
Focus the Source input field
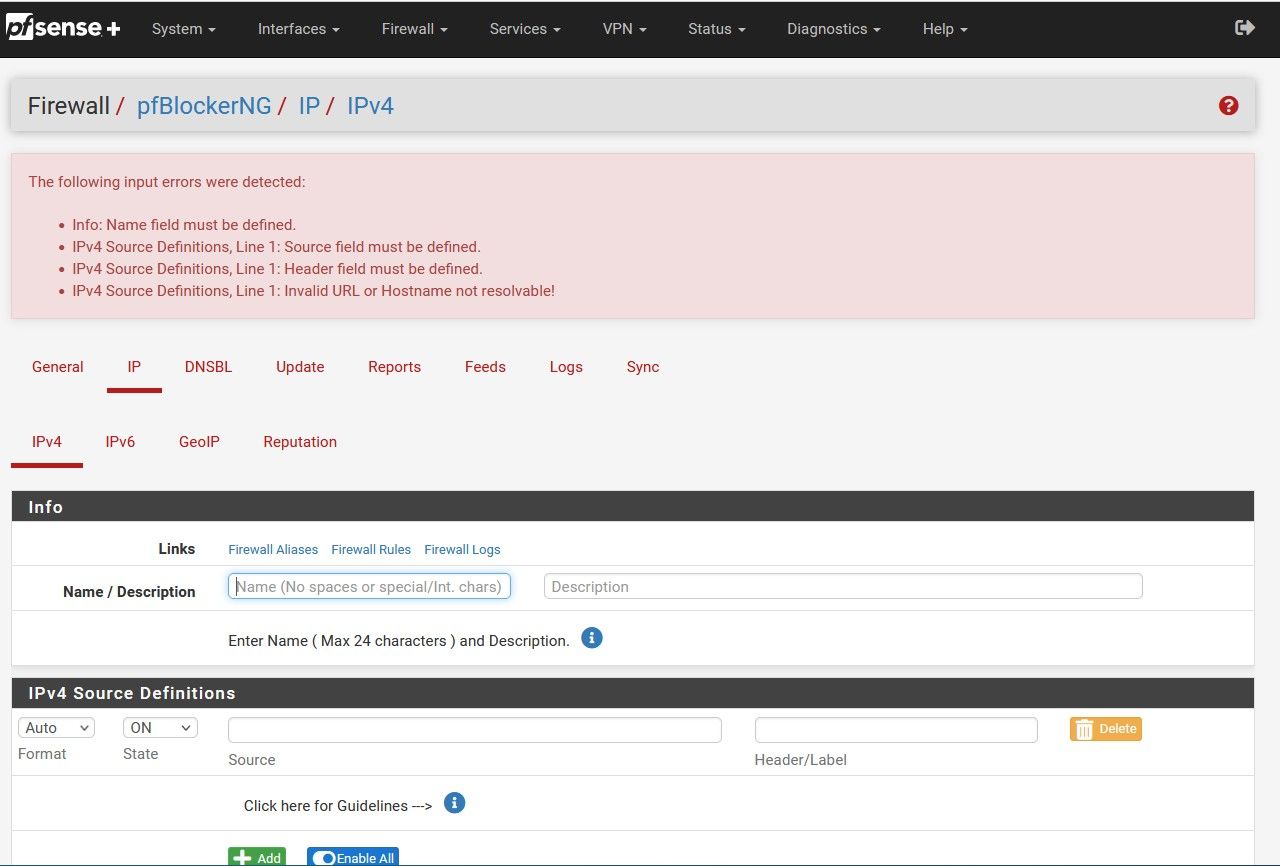pos(475,730)
